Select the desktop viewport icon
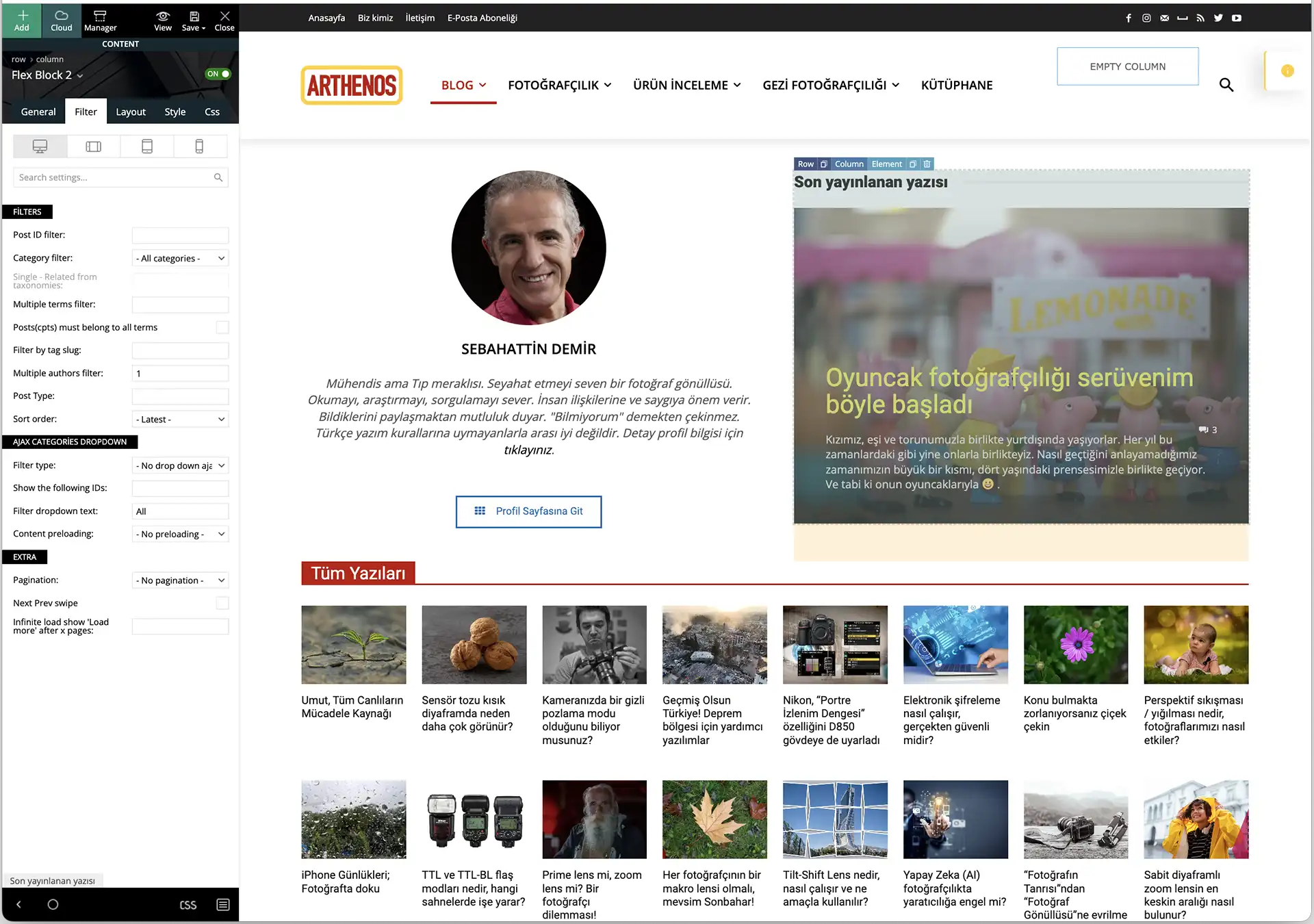The width and height of the screenshot is (1314, 924). coord(40,146)
